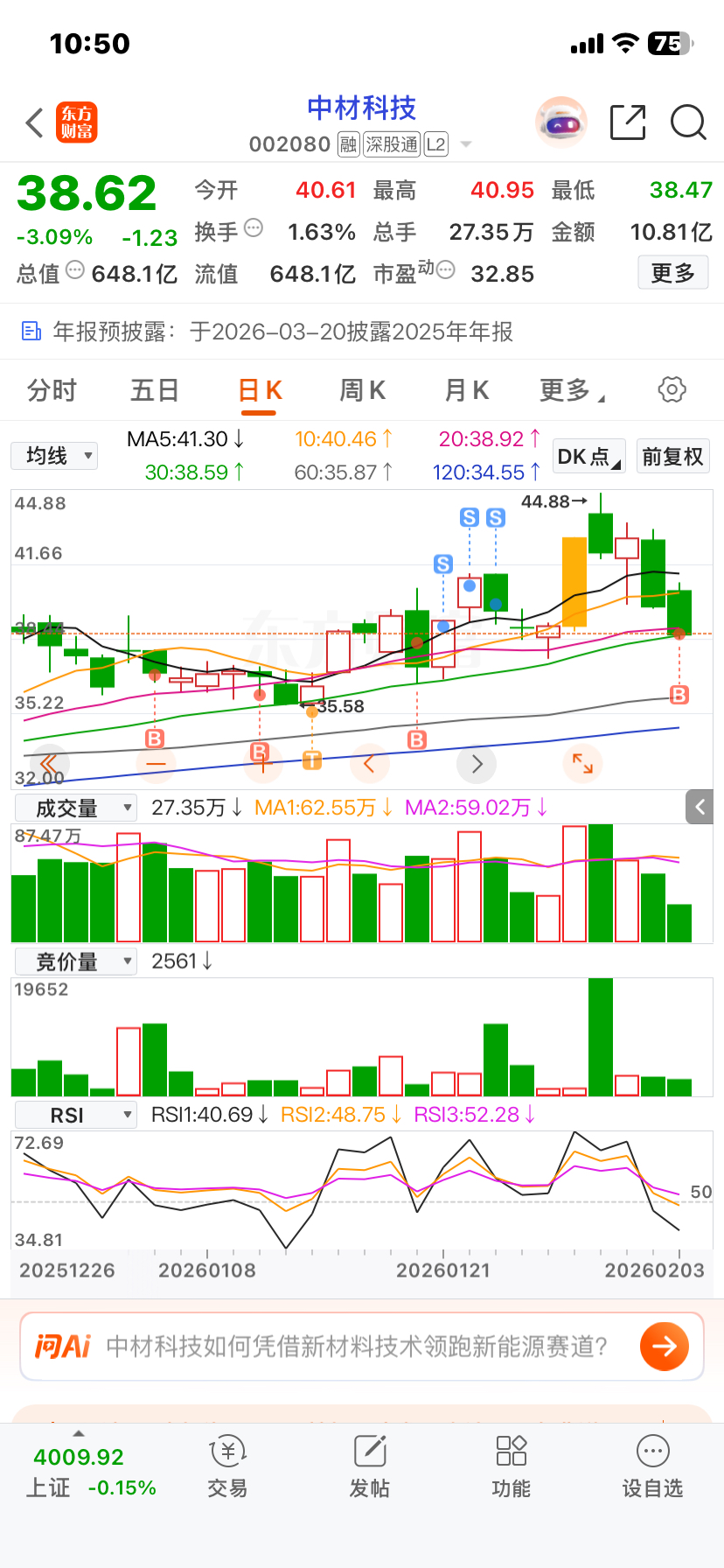
Task: Switch to 周K tab
Action: (362, 390)
